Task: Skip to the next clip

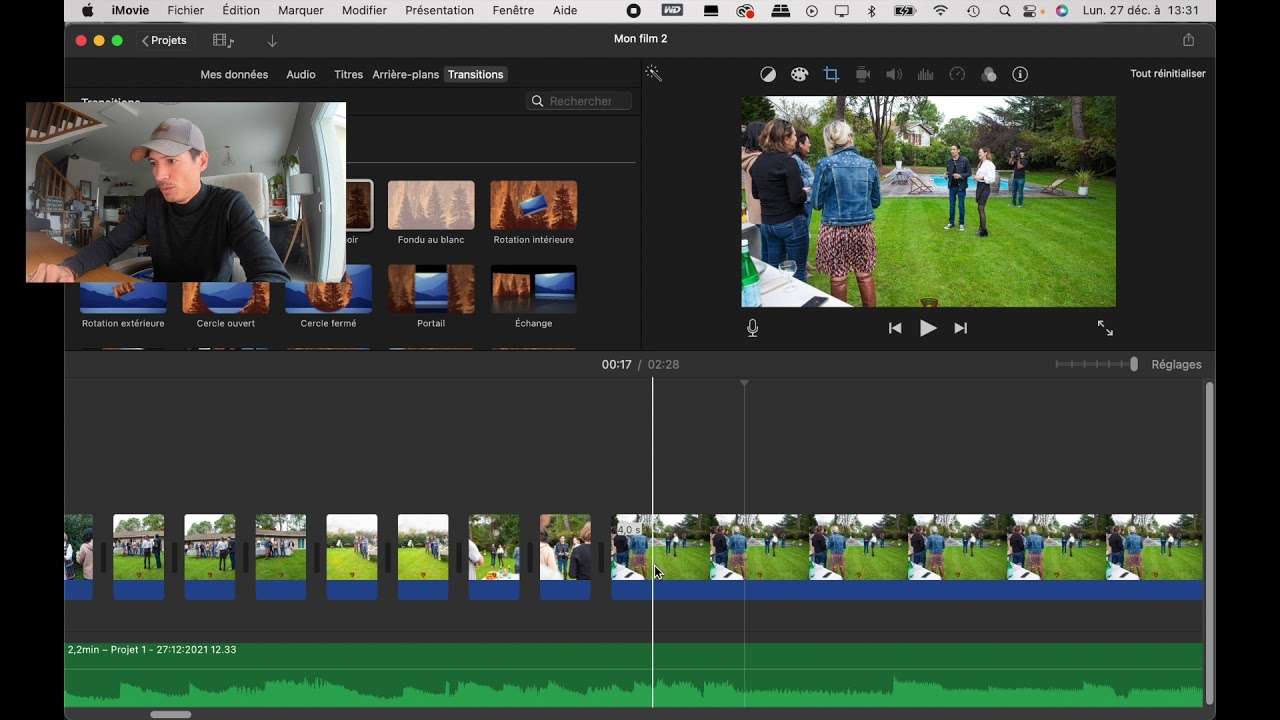Action: [961, 328]
